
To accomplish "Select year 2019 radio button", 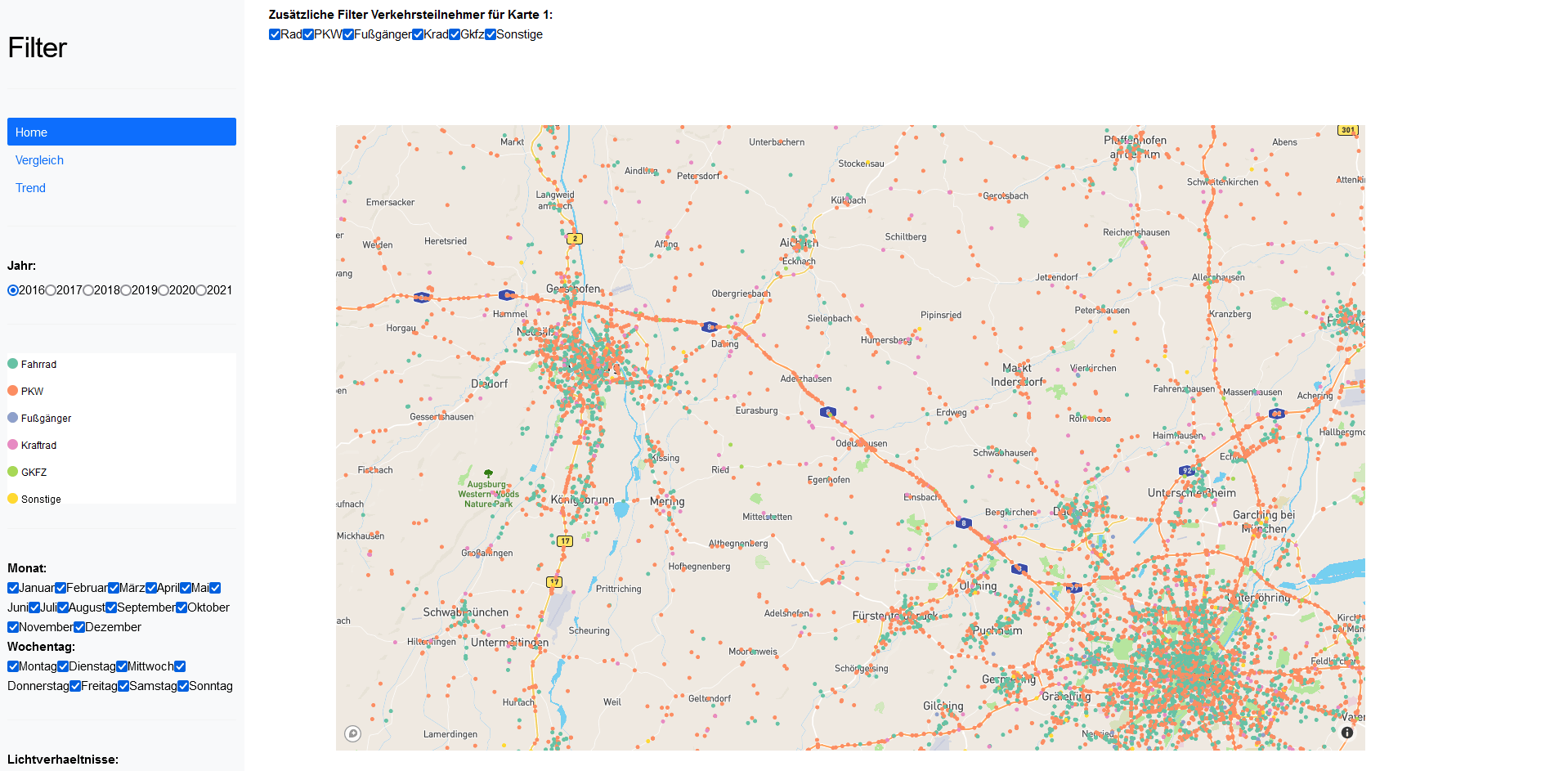I will click(126, 290).
